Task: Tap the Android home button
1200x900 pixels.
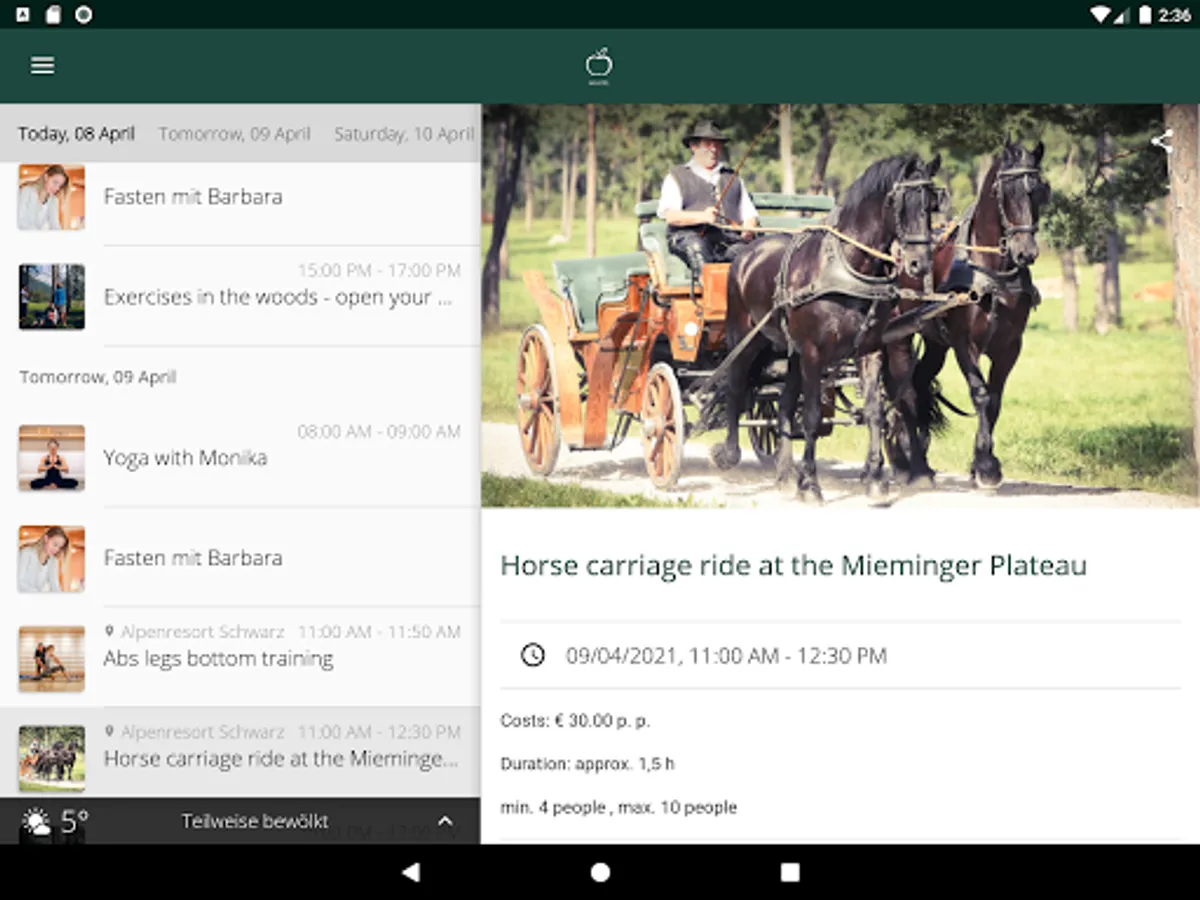Action: 600,872
